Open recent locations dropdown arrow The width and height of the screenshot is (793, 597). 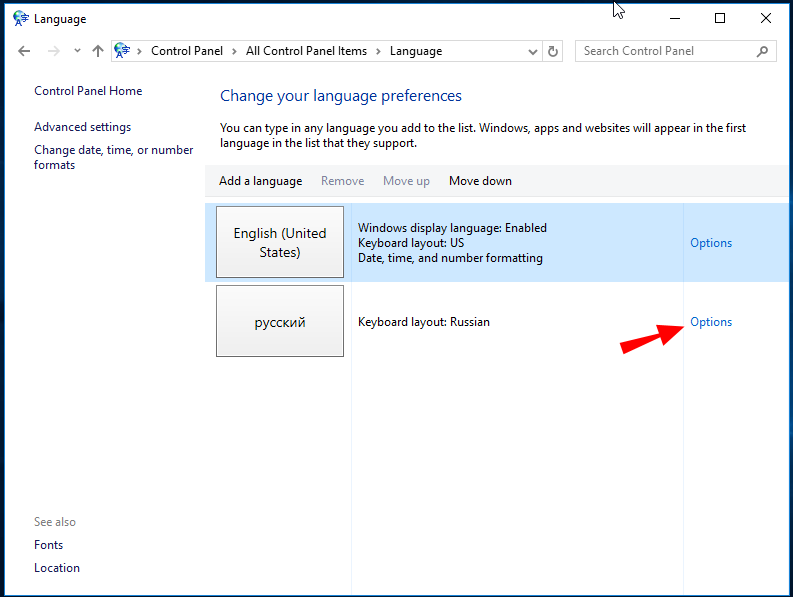coord(77,51)
